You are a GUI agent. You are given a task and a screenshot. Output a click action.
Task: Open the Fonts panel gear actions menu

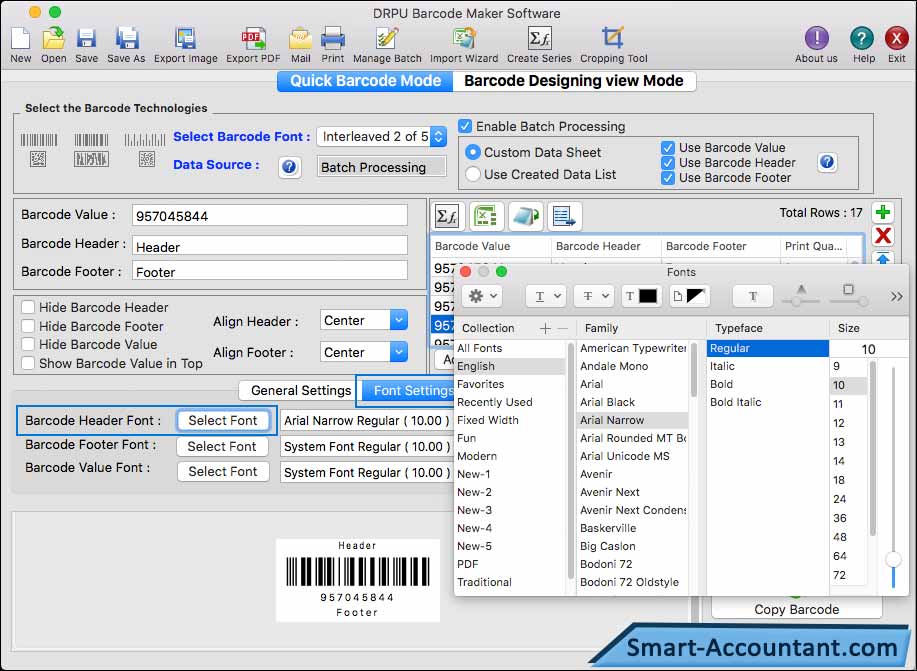point(482,296)
